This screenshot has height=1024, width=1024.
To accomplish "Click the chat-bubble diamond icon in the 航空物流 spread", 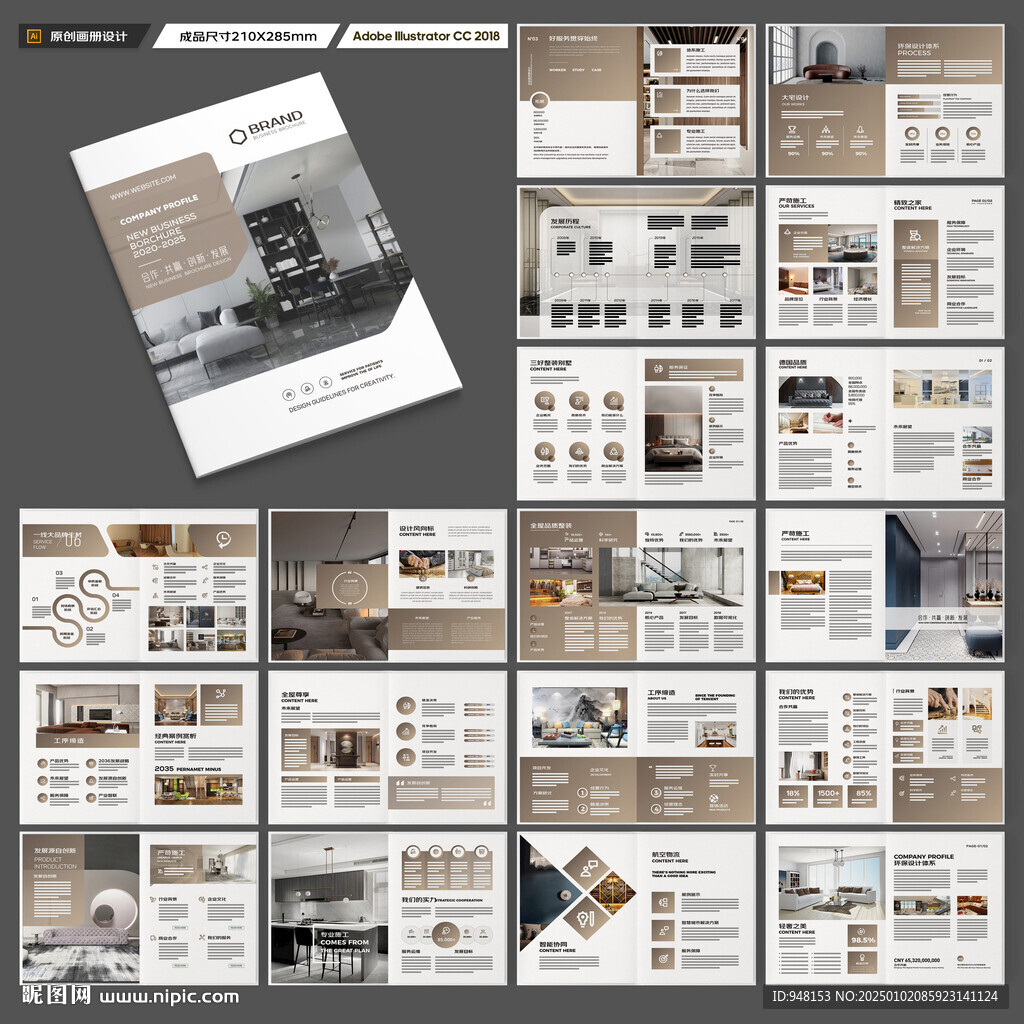I will tap(586, 868).
